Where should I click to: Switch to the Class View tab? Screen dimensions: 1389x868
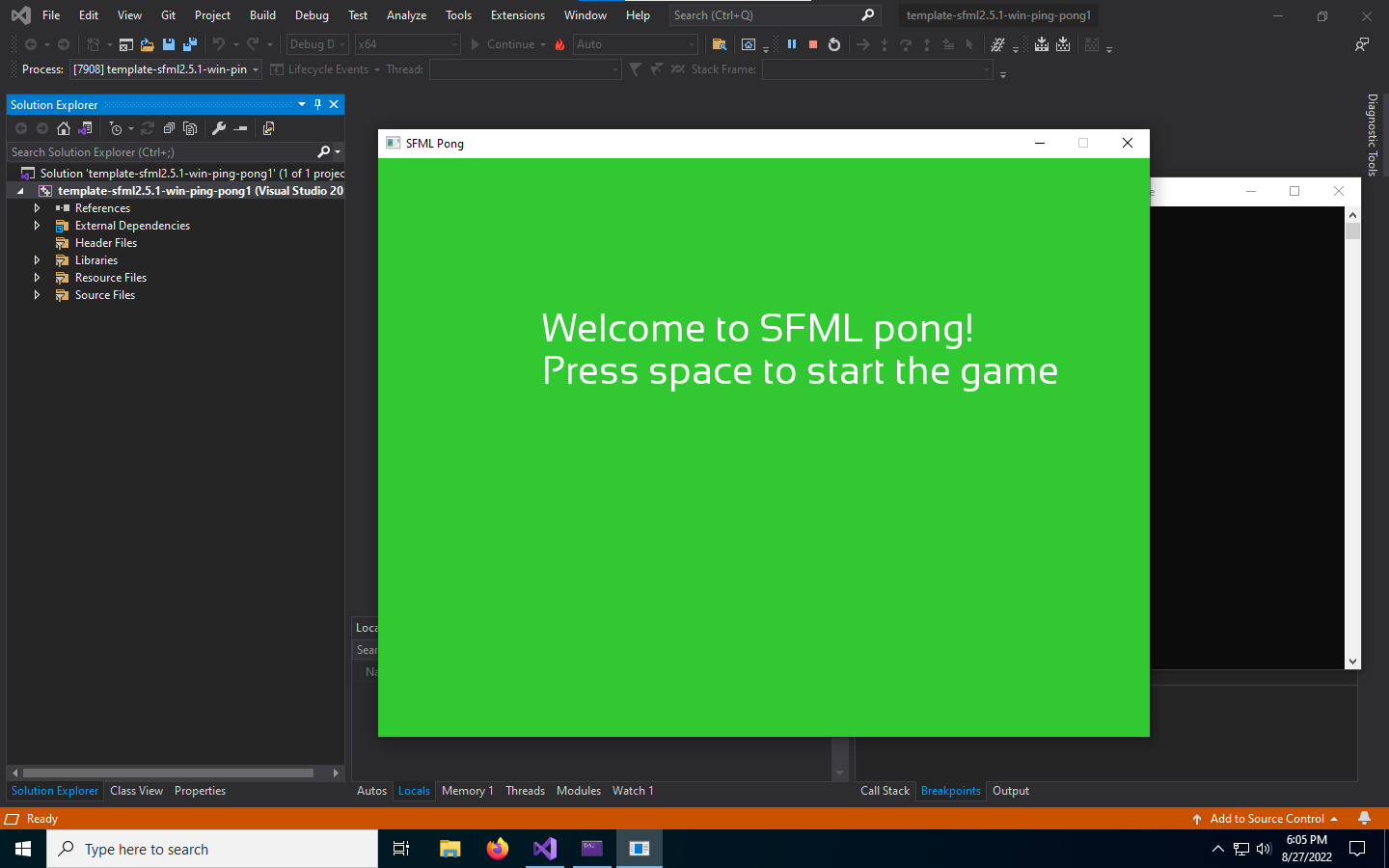click(x=136, y=791)
